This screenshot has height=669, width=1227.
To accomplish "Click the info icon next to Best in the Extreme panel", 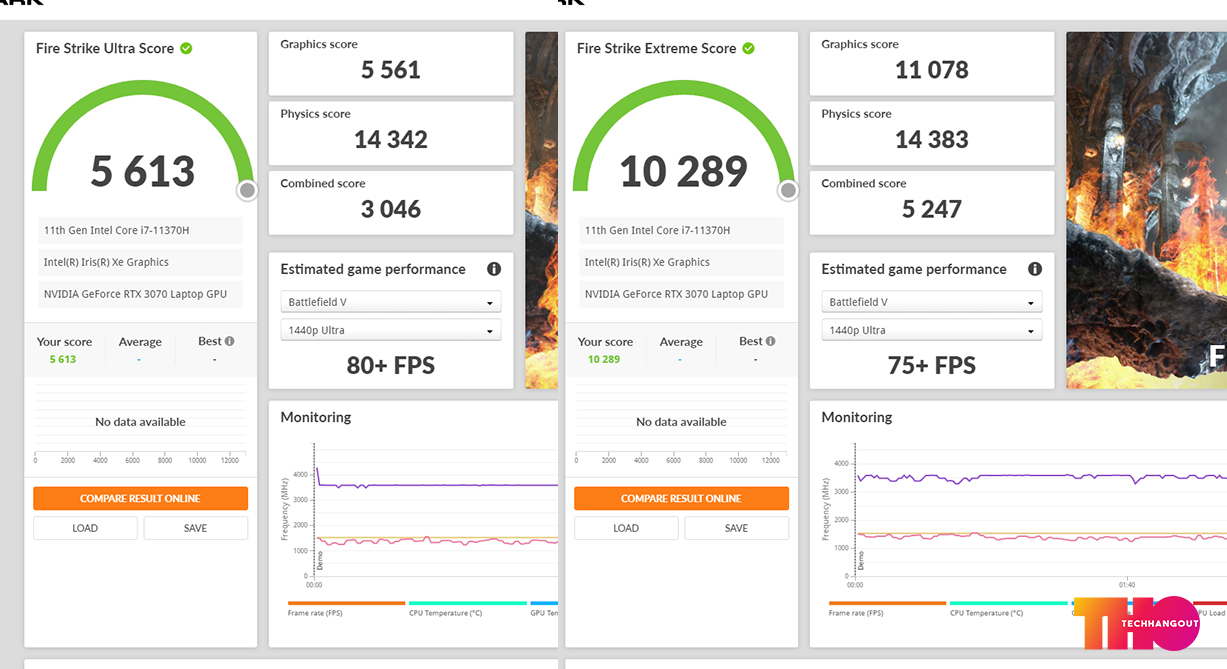I will coord(771,341).
